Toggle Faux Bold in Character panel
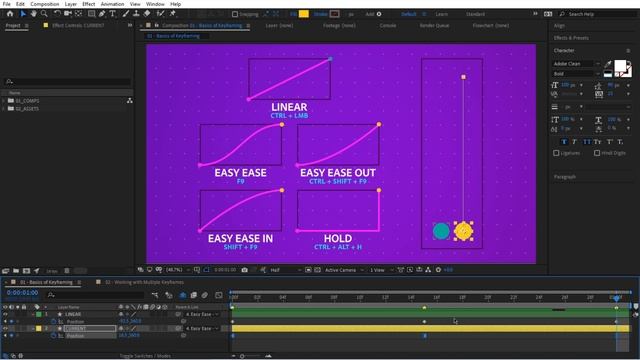The width and height of the screenshot is (640, 360). point(564,142)
